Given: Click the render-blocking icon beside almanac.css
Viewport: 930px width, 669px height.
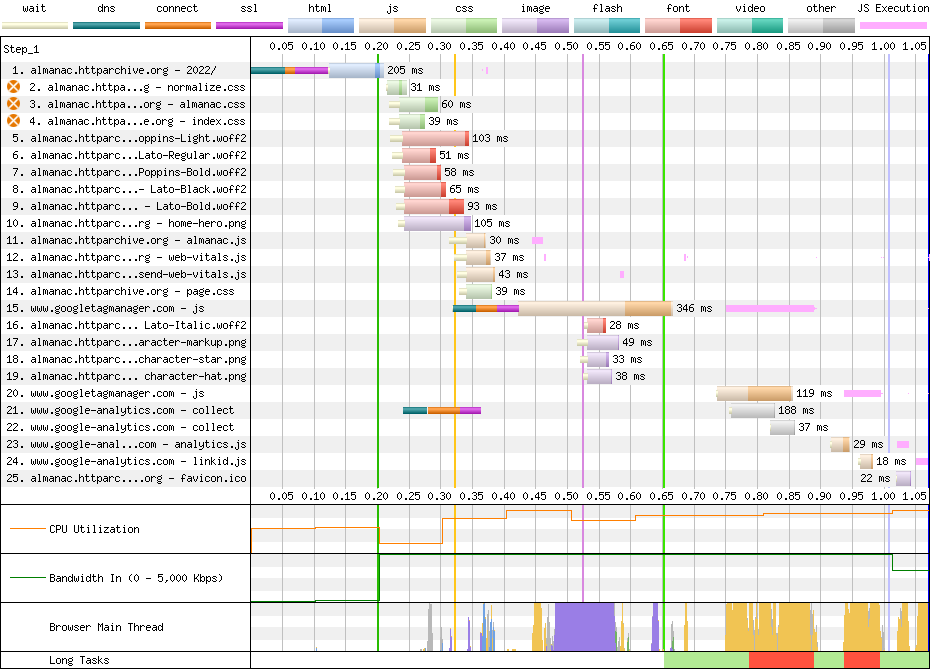Looking at the screenshot, I should pos(14,104).
